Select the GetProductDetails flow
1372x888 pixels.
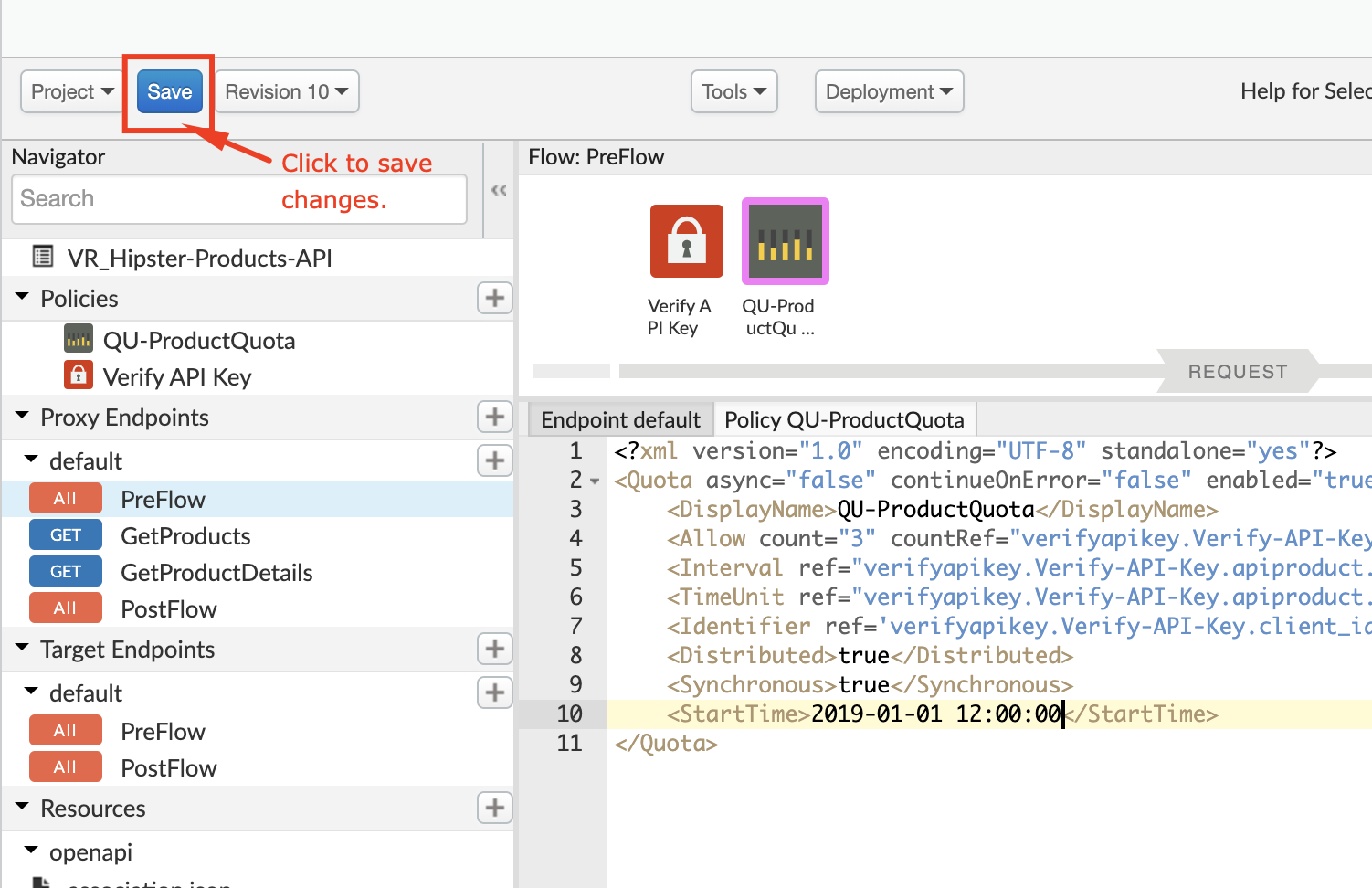tap(217, 573)
